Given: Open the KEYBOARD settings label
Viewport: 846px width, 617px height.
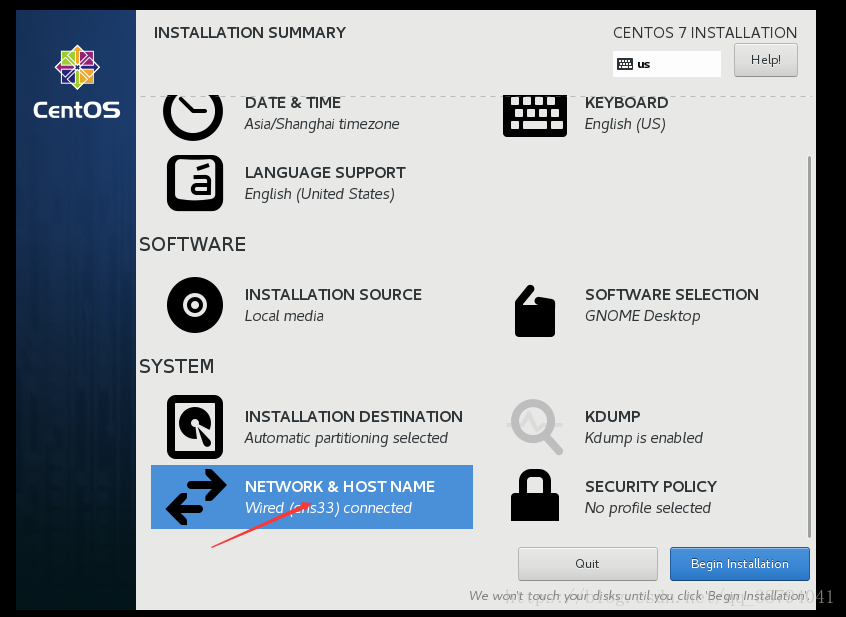Looking at the screenshot, I should point(626,102).
